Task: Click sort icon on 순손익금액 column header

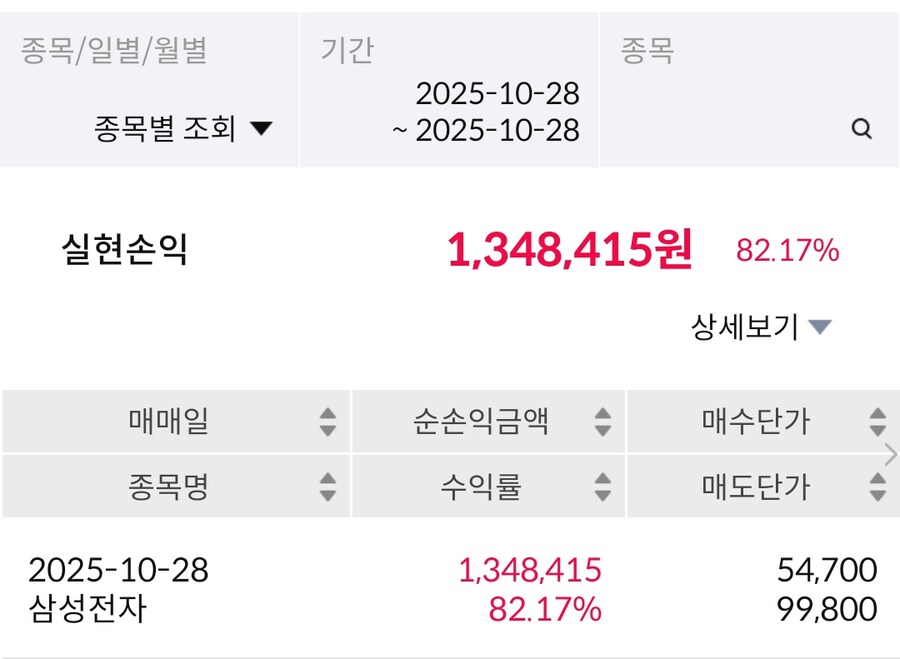Action: 601,423
